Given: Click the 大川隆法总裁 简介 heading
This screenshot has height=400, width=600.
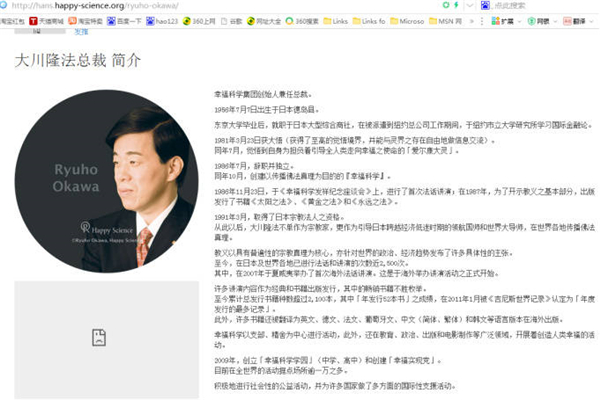Looking at the screenshot, I should 78,60.
